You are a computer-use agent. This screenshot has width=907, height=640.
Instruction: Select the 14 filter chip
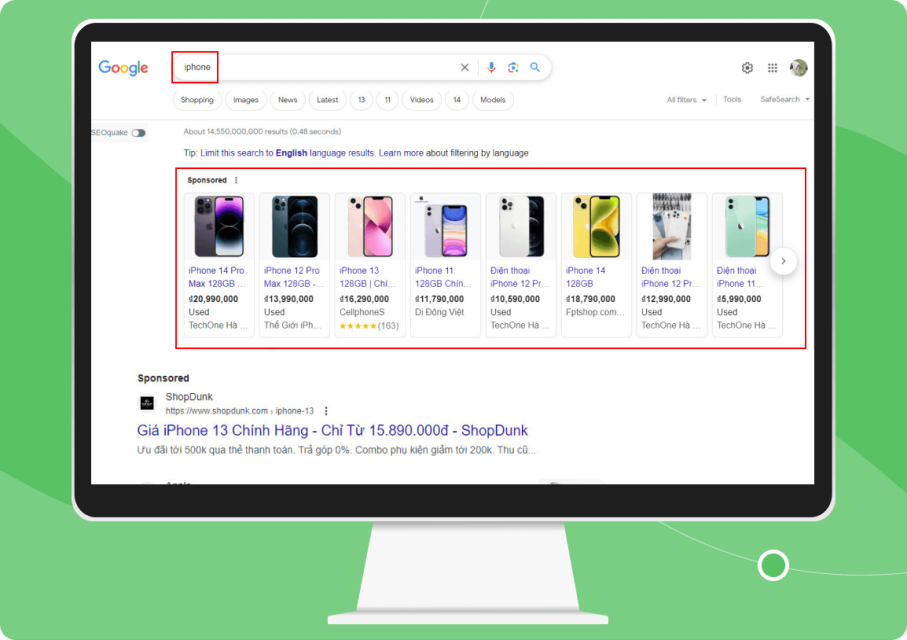(x=457, y=100)
